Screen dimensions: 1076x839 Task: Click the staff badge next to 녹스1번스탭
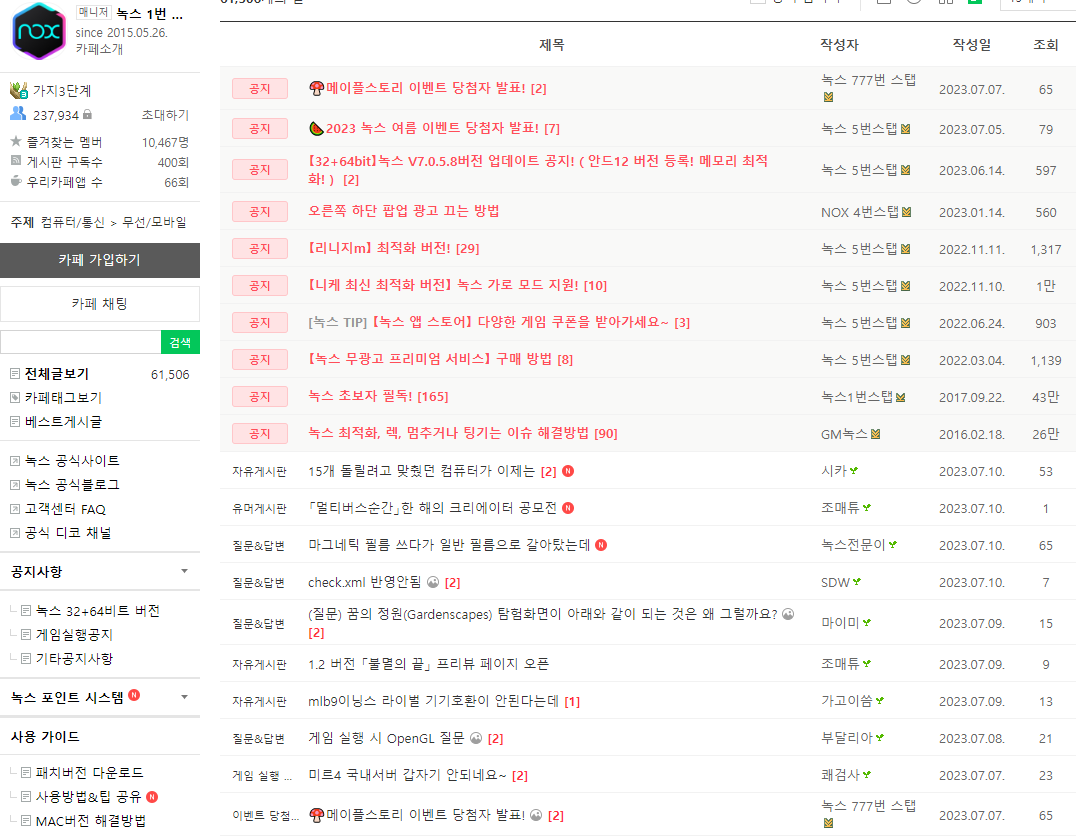click(x=900, y=397)
